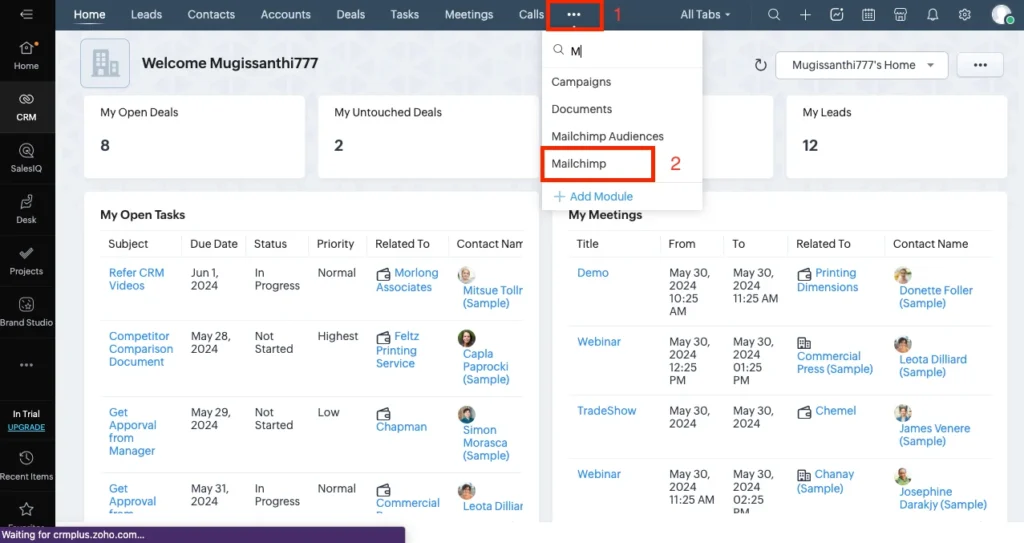Open the Contacts tab

(211, 14)
